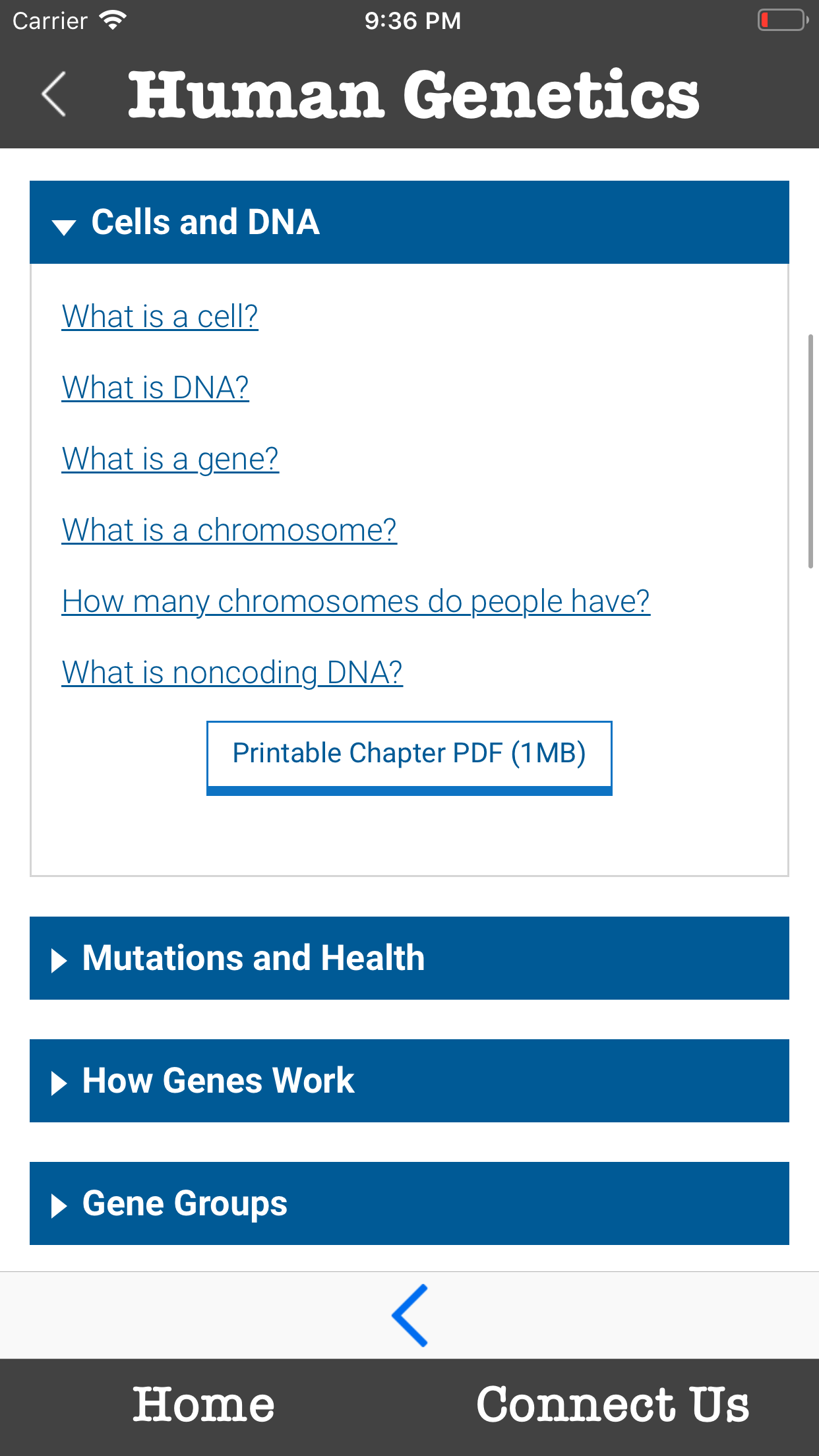The width and height of the screenshot is (819, 1456).
Task: Tap the back arrow in the header
Action: 54,94
